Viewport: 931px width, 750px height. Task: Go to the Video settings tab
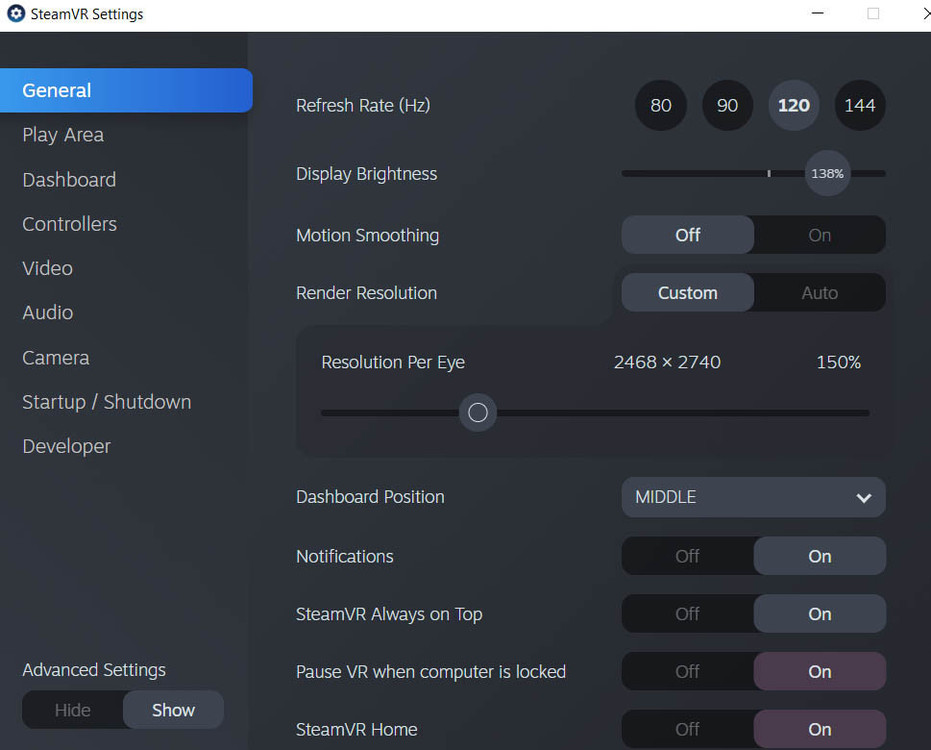point(48,268)
